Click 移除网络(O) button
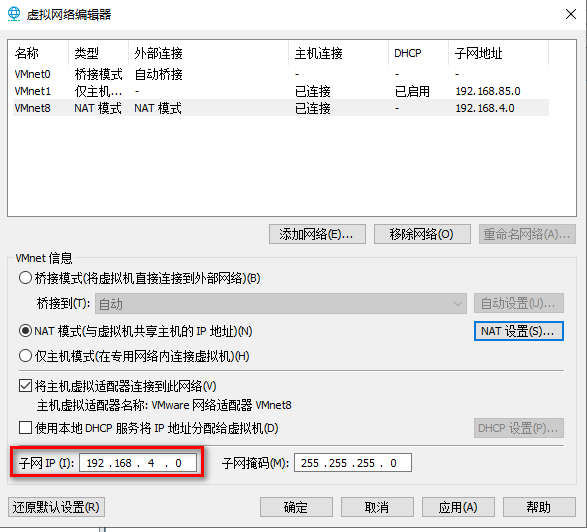Viewport: 587px width, 532px height. coord(422,234)
